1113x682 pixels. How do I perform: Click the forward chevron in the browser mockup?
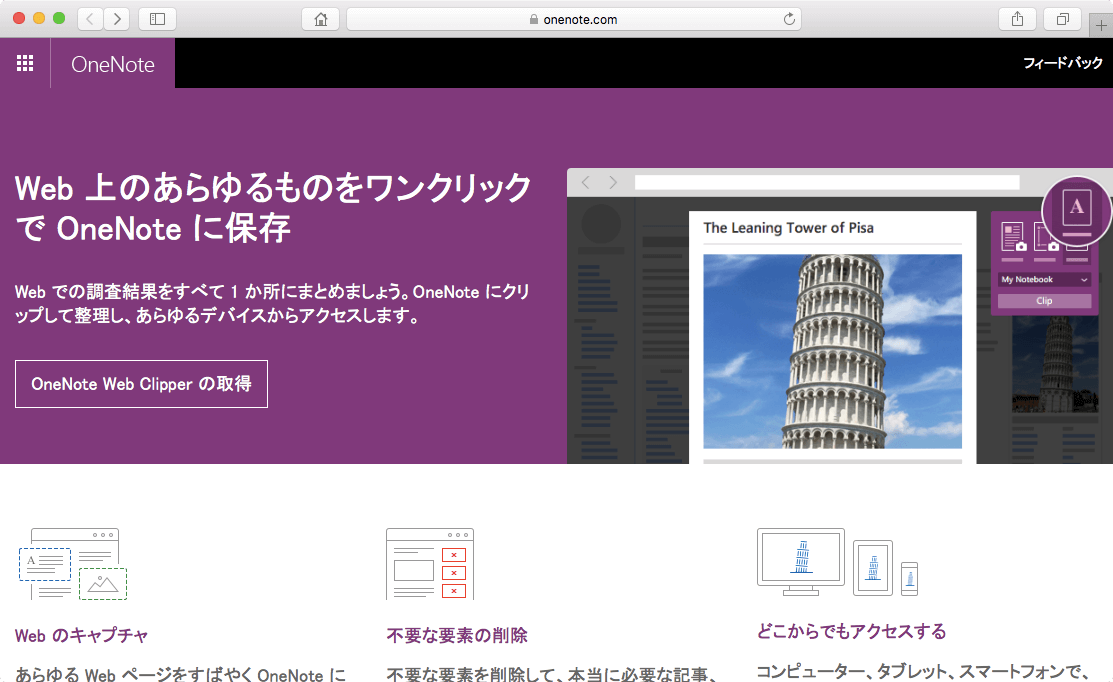(x=613, y=182)
